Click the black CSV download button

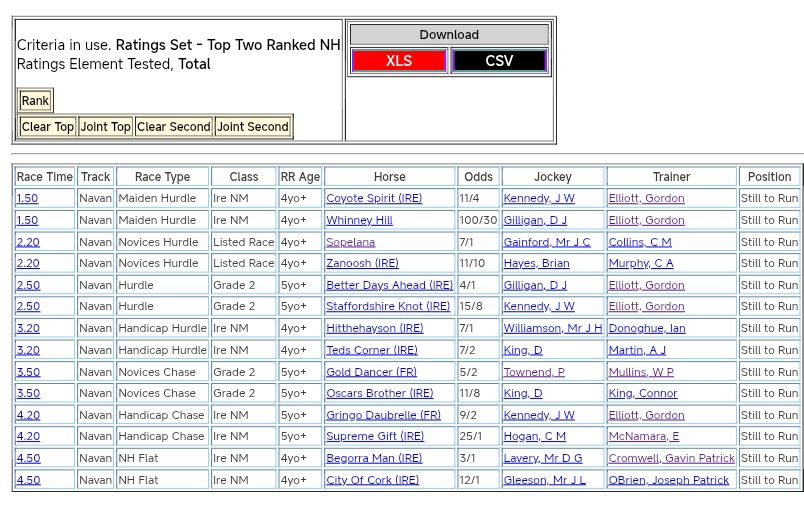(499, 61)
